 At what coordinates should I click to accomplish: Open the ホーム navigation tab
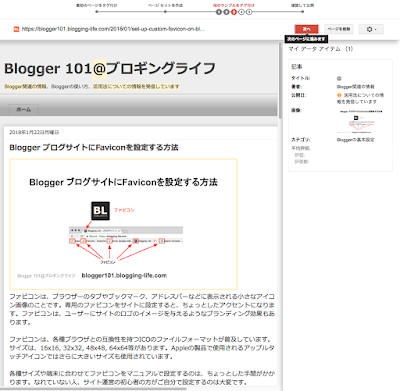(x=24, y=109)
